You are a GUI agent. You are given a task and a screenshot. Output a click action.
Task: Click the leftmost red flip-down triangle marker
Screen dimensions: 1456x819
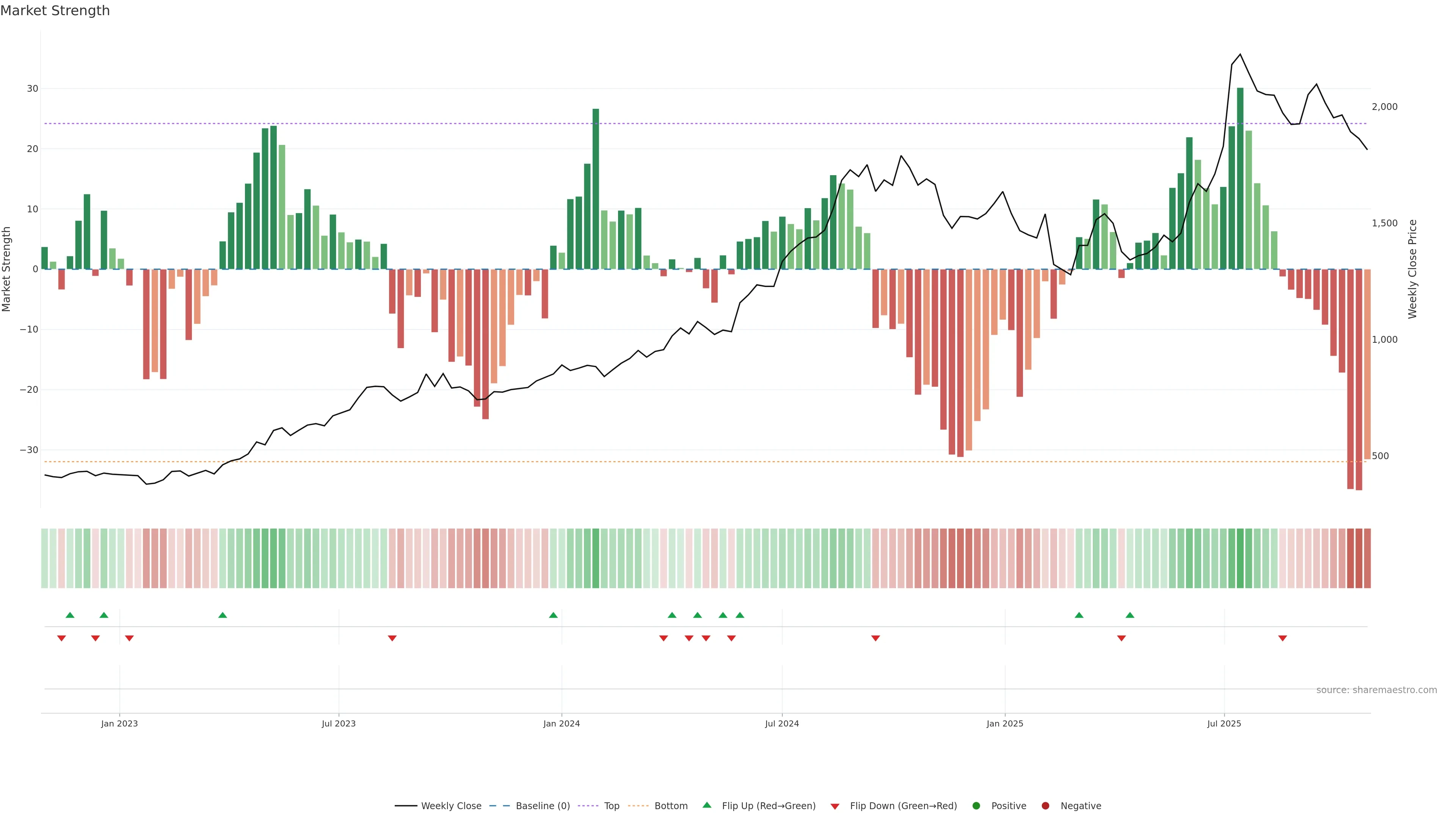click(x=61, y=638)
